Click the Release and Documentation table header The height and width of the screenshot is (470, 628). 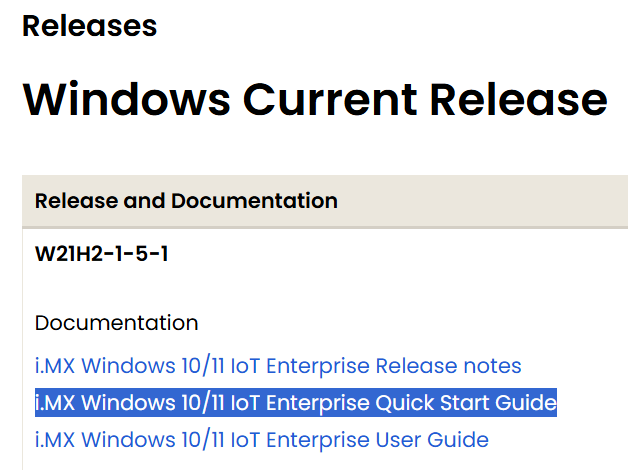[x=186, y=201]
